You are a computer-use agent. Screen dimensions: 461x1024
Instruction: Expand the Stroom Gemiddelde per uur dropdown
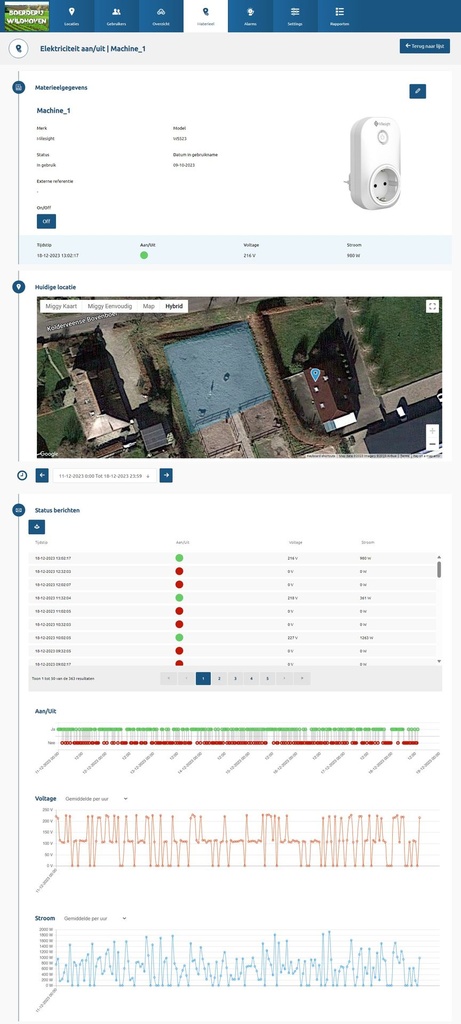pyautogui.click(x=95, y=918)
